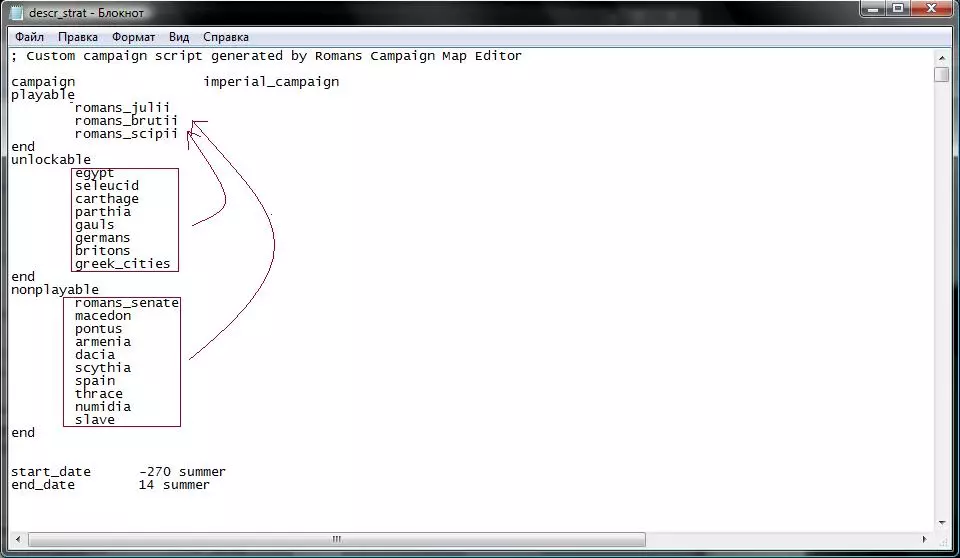This screenshot has height=558, width=960.
Task: Click the vertical scrollbar down arrow
Action: click(942, 522)
